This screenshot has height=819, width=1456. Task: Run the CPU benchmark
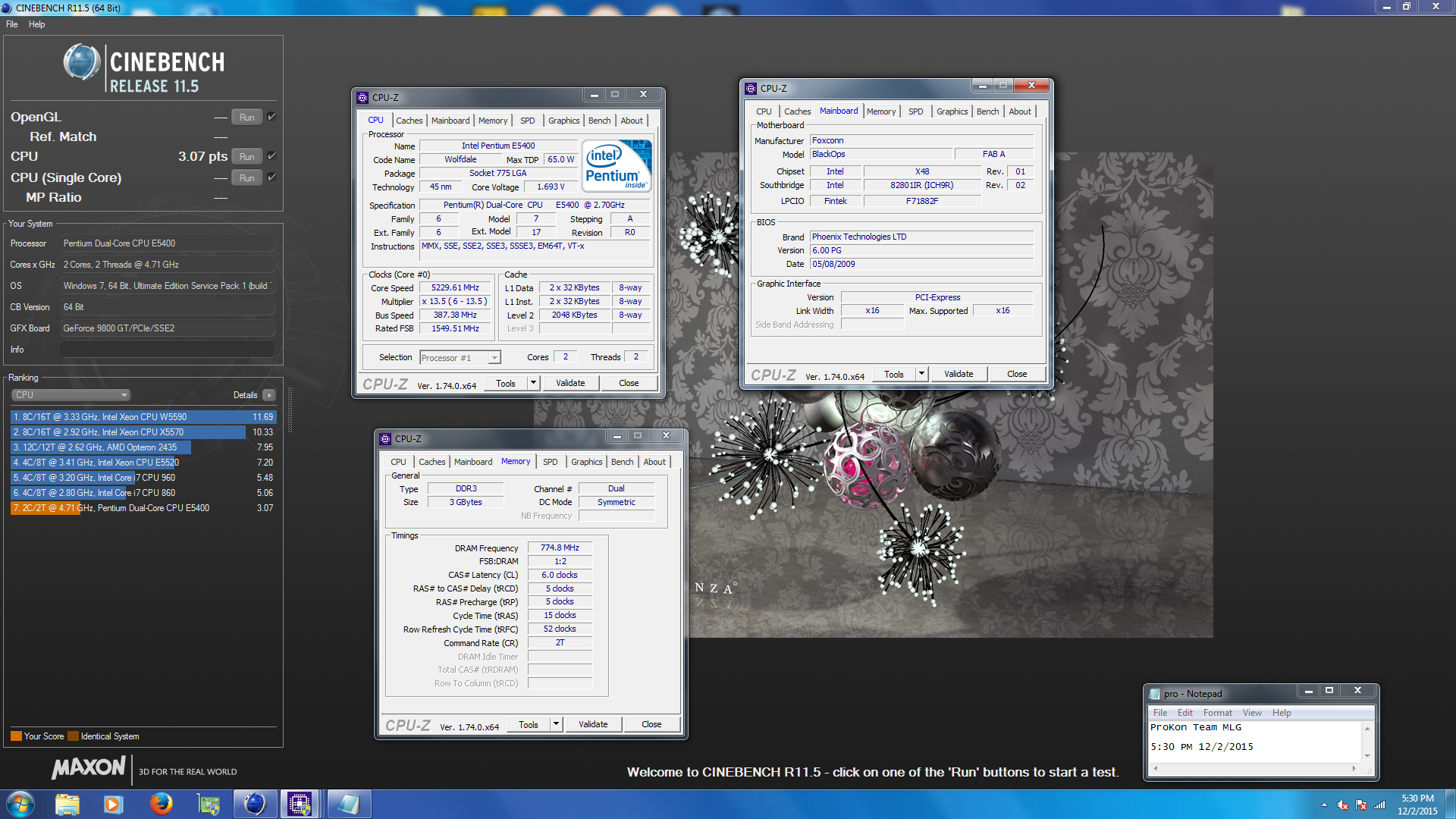pyautogui.click(x=247, y=157)
